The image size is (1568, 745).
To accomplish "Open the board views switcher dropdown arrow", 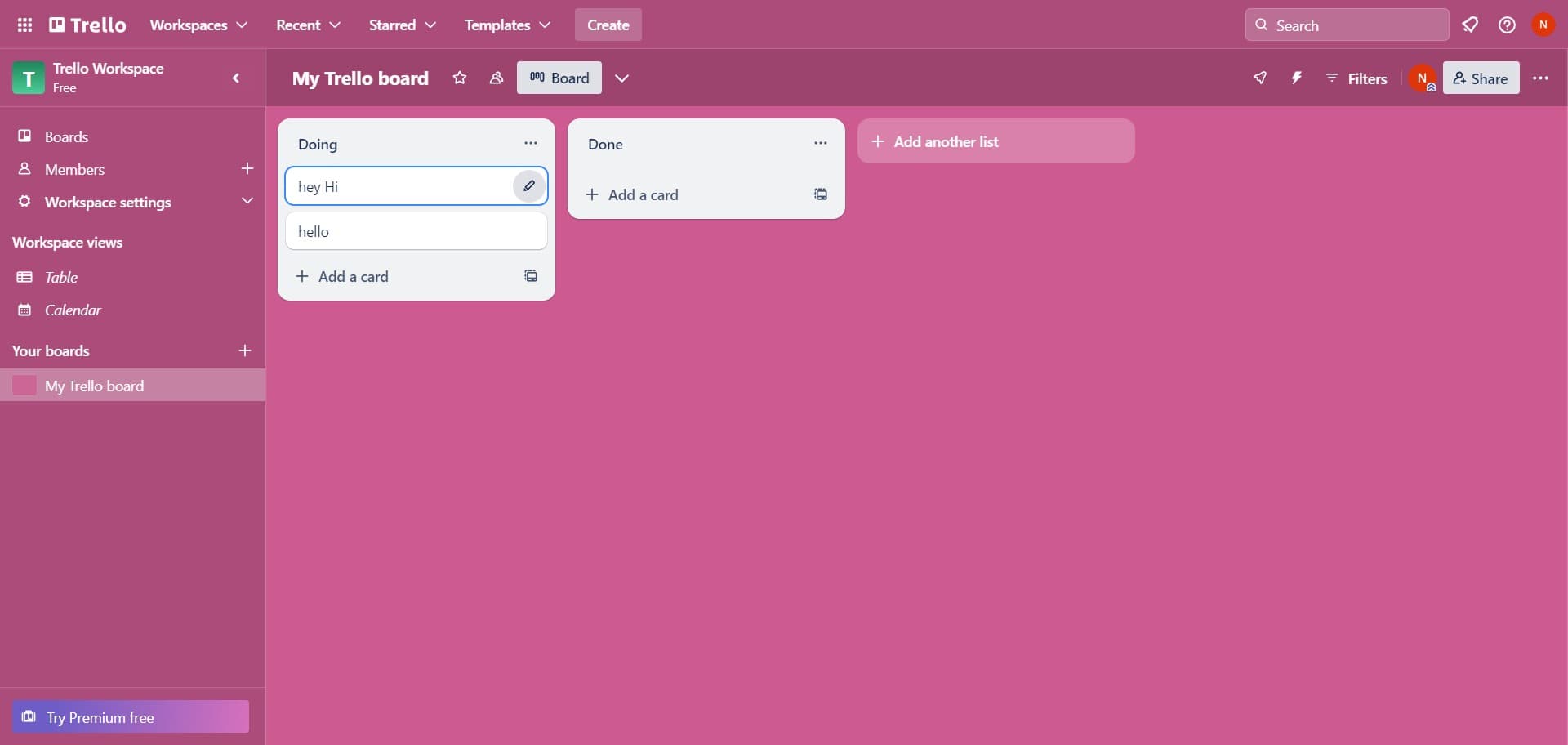I will [x=622, y=78].
